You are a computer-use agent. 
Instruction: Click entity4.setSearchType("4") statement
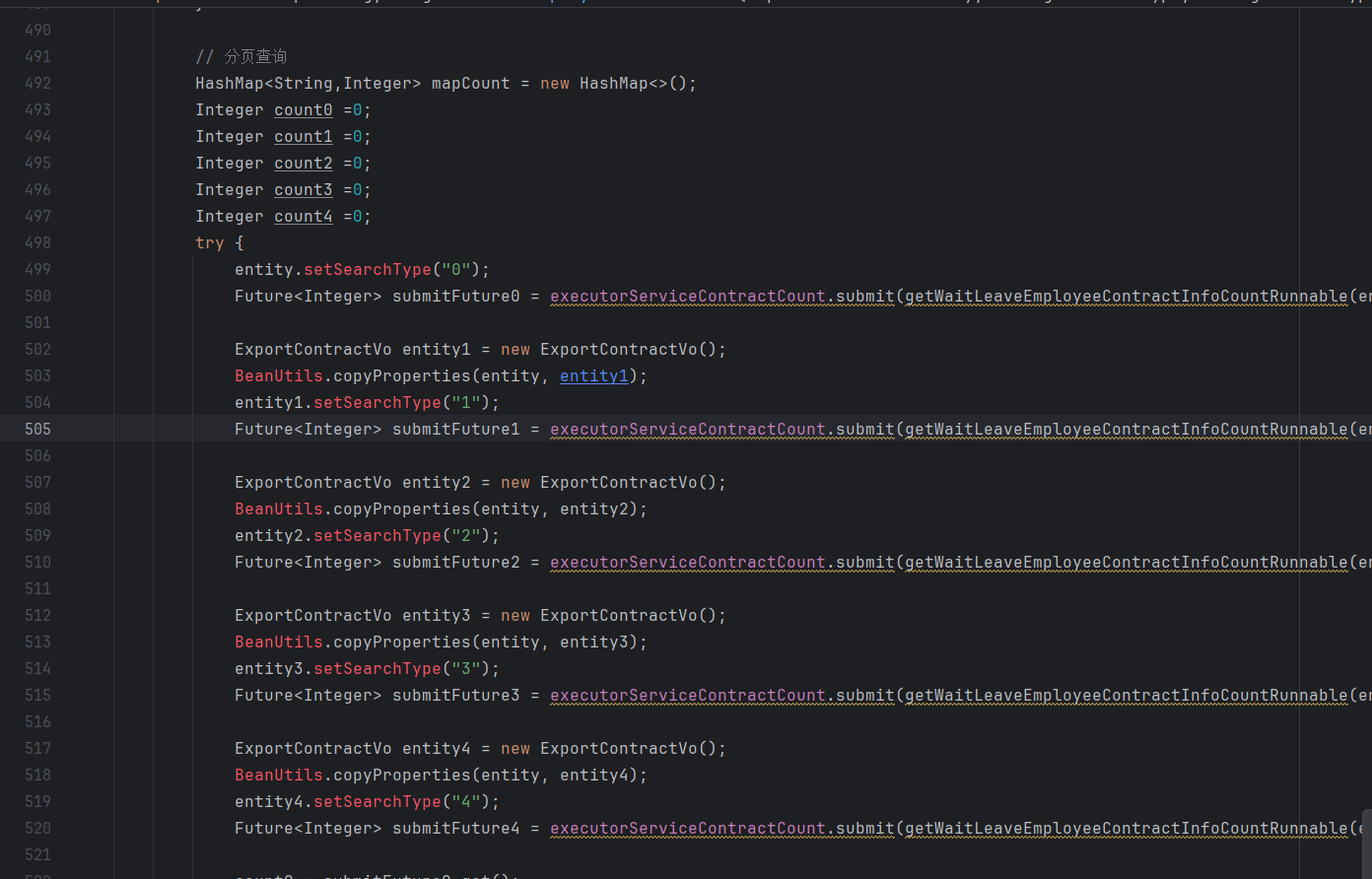pos(368,801)
